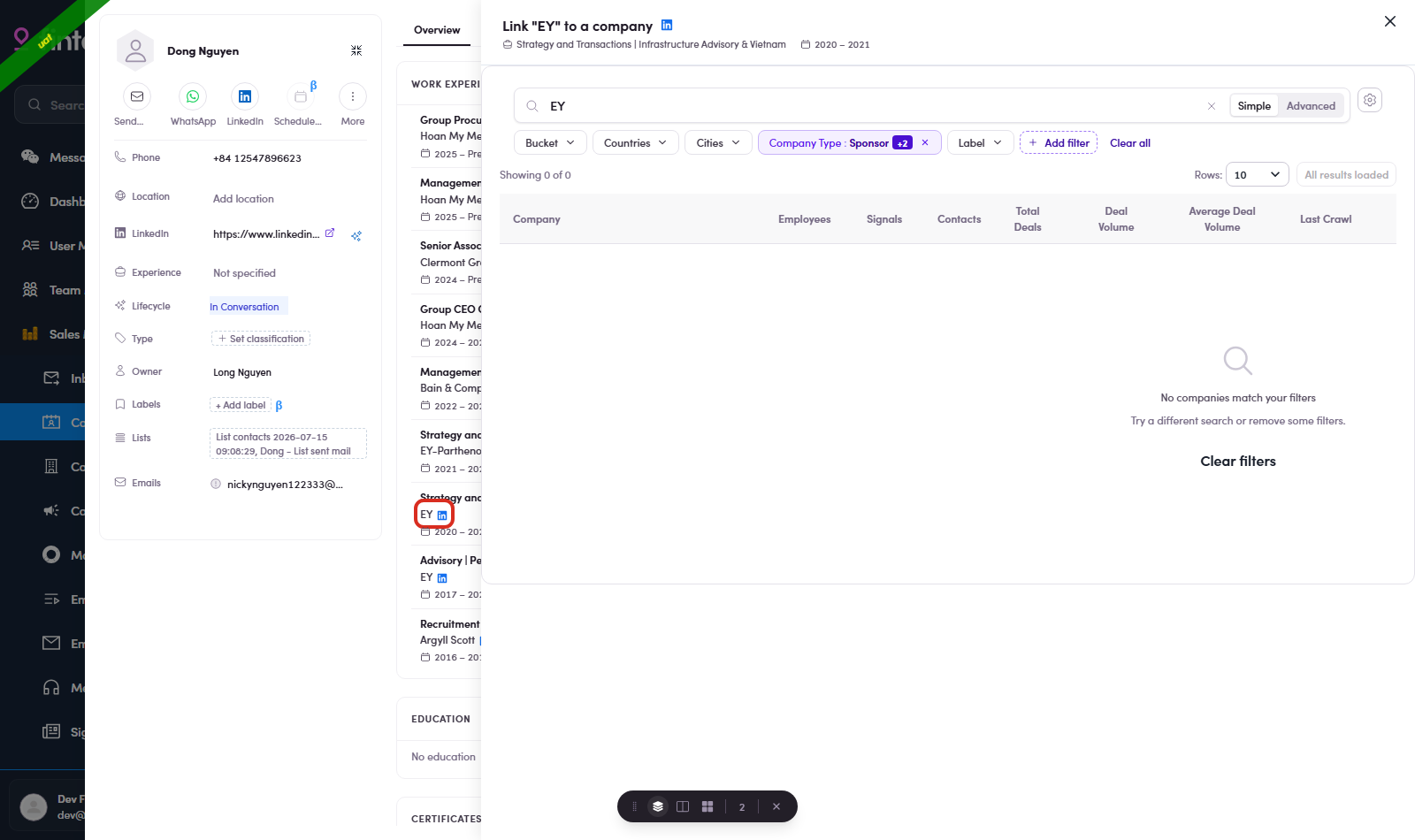Click LinkedIn icon beside EY 2020 entry
The height and width of the screenshot is (840, 1415).
click(442, 515)
